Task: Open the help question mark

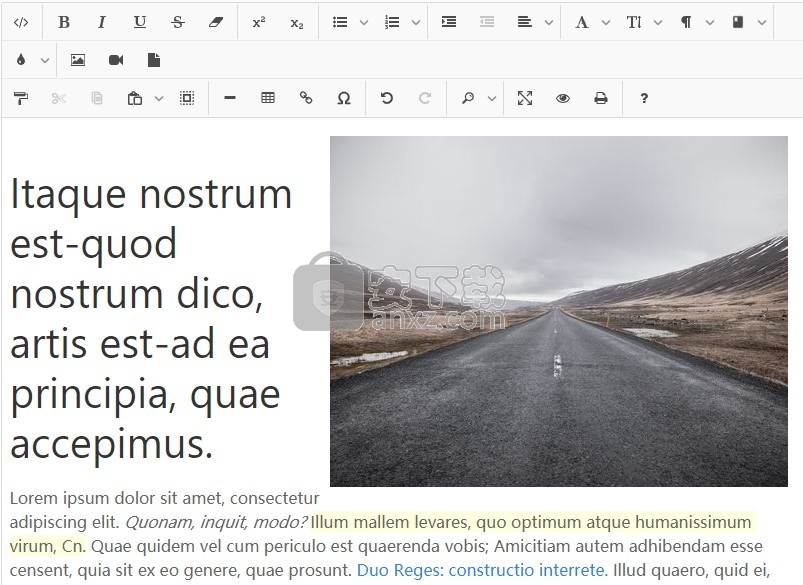Action: [644, 98]
